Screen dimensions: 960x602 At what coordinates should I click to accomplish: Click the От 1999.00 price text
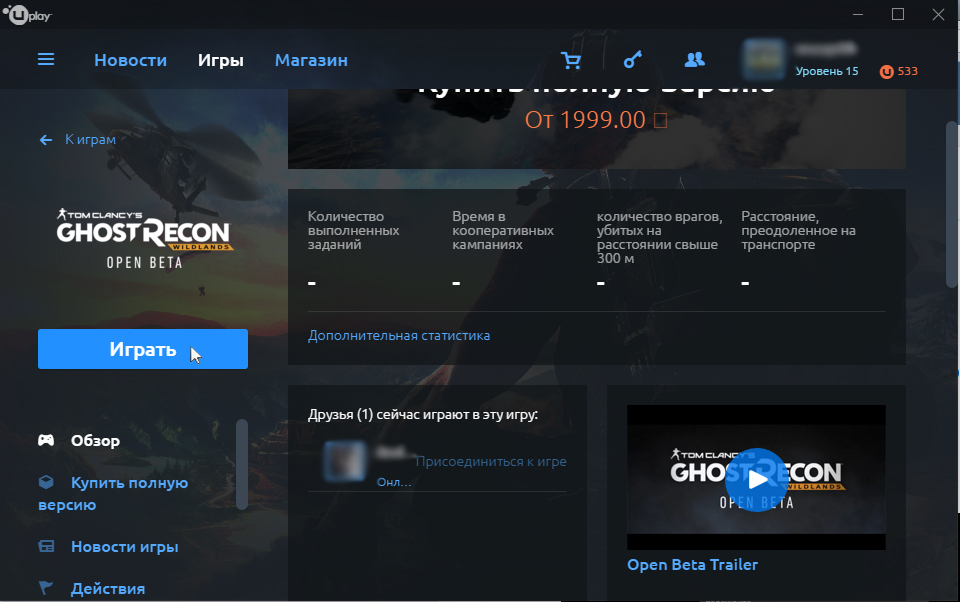(596, 120)
